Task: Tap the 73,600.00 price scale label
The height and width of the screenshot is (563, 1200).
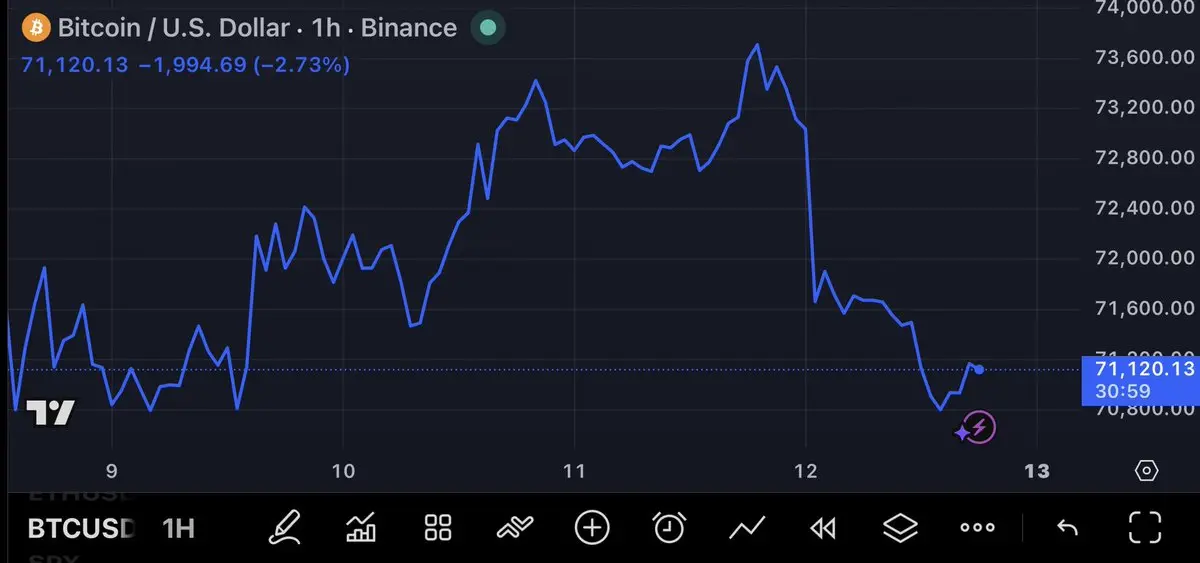Action: 1147,57
